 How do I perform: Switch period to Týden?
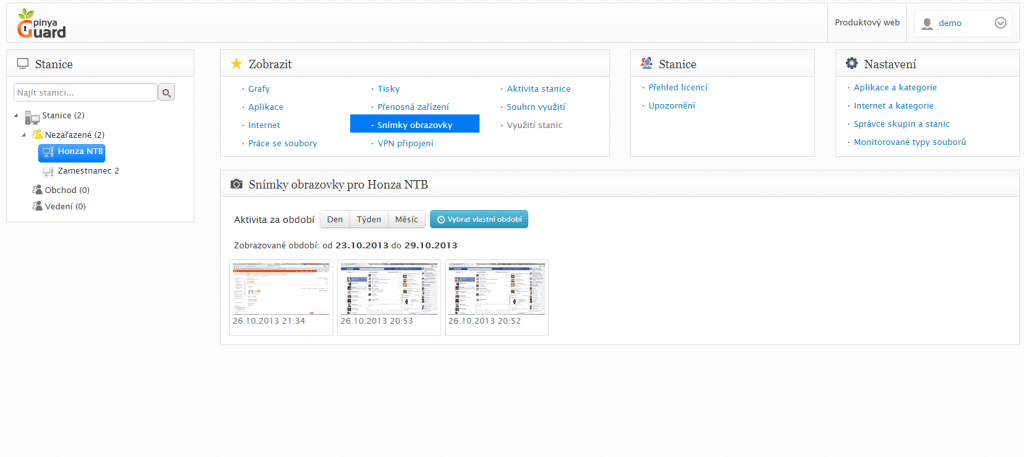[x=369, y=219]
